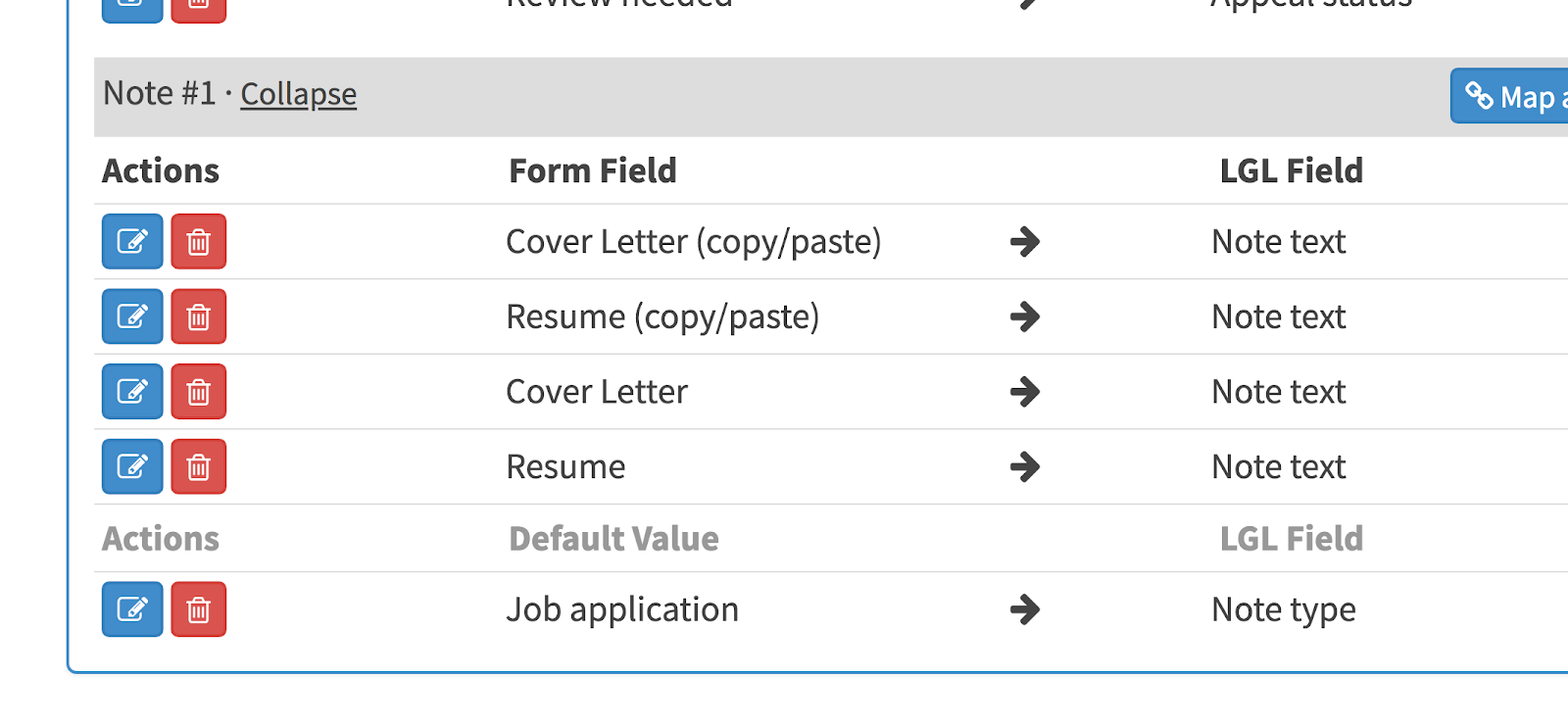Click the Form Field column header

coord(593,170)
